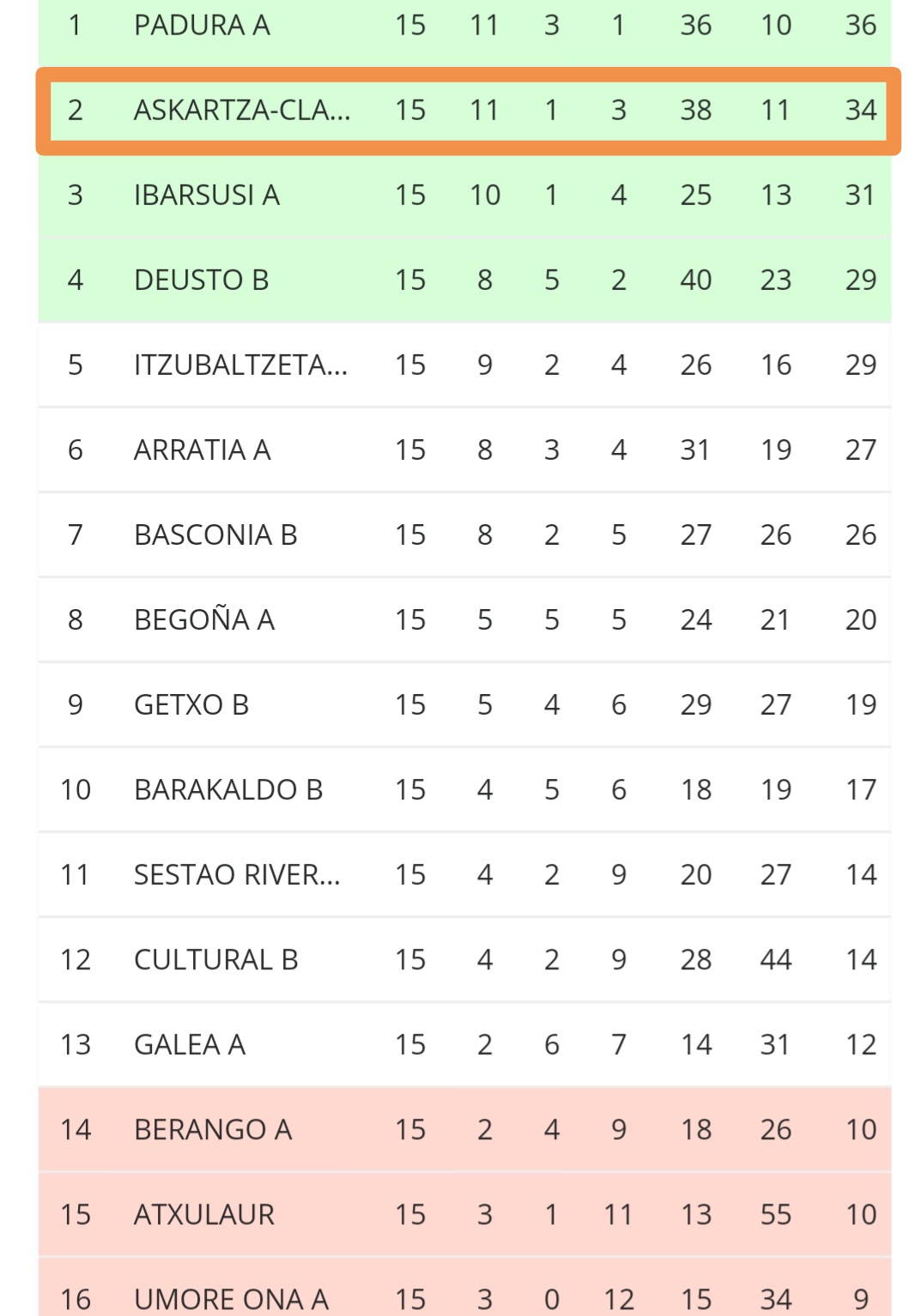Tap the BARAKALDO B team name
The image size is (915, 1316).
[x=228, y=789]
